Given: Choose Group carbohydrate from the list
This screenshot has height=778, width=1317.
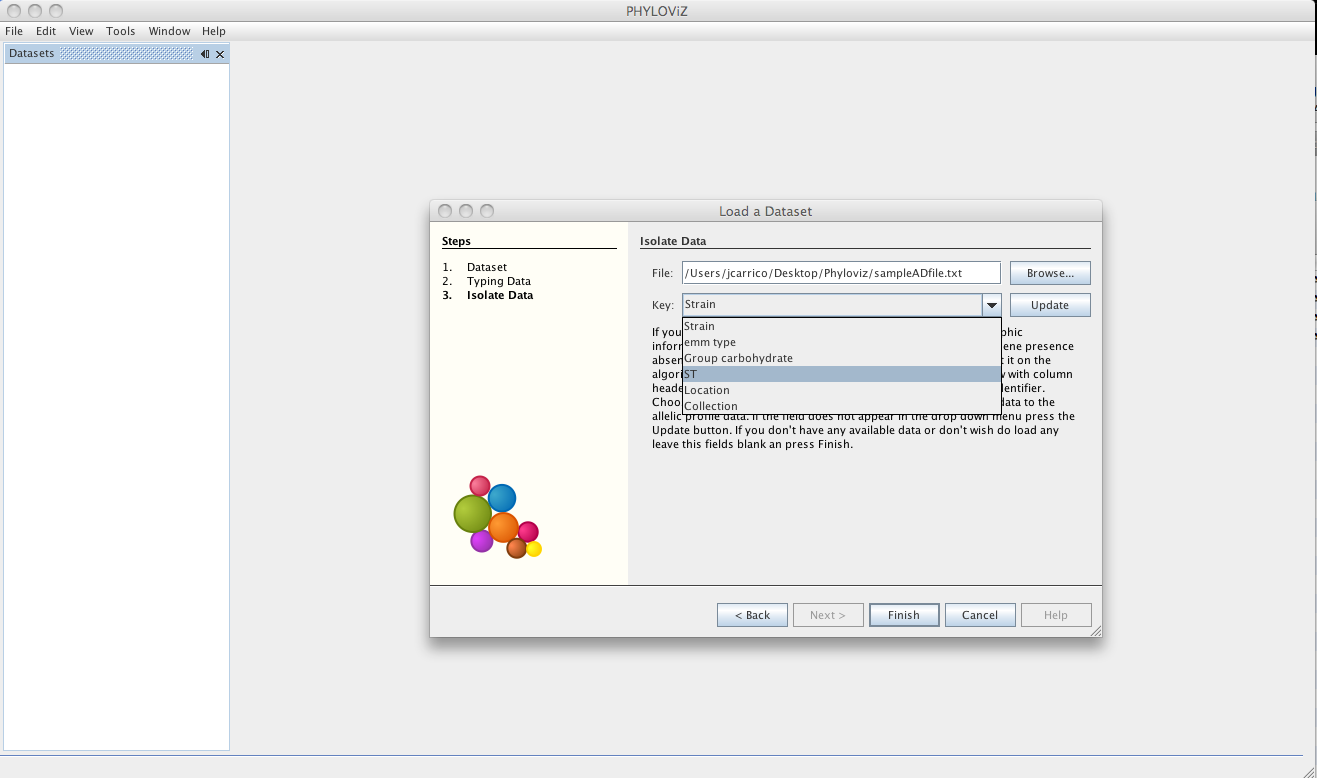Looking at the screenshot, I should pos(841,358).
